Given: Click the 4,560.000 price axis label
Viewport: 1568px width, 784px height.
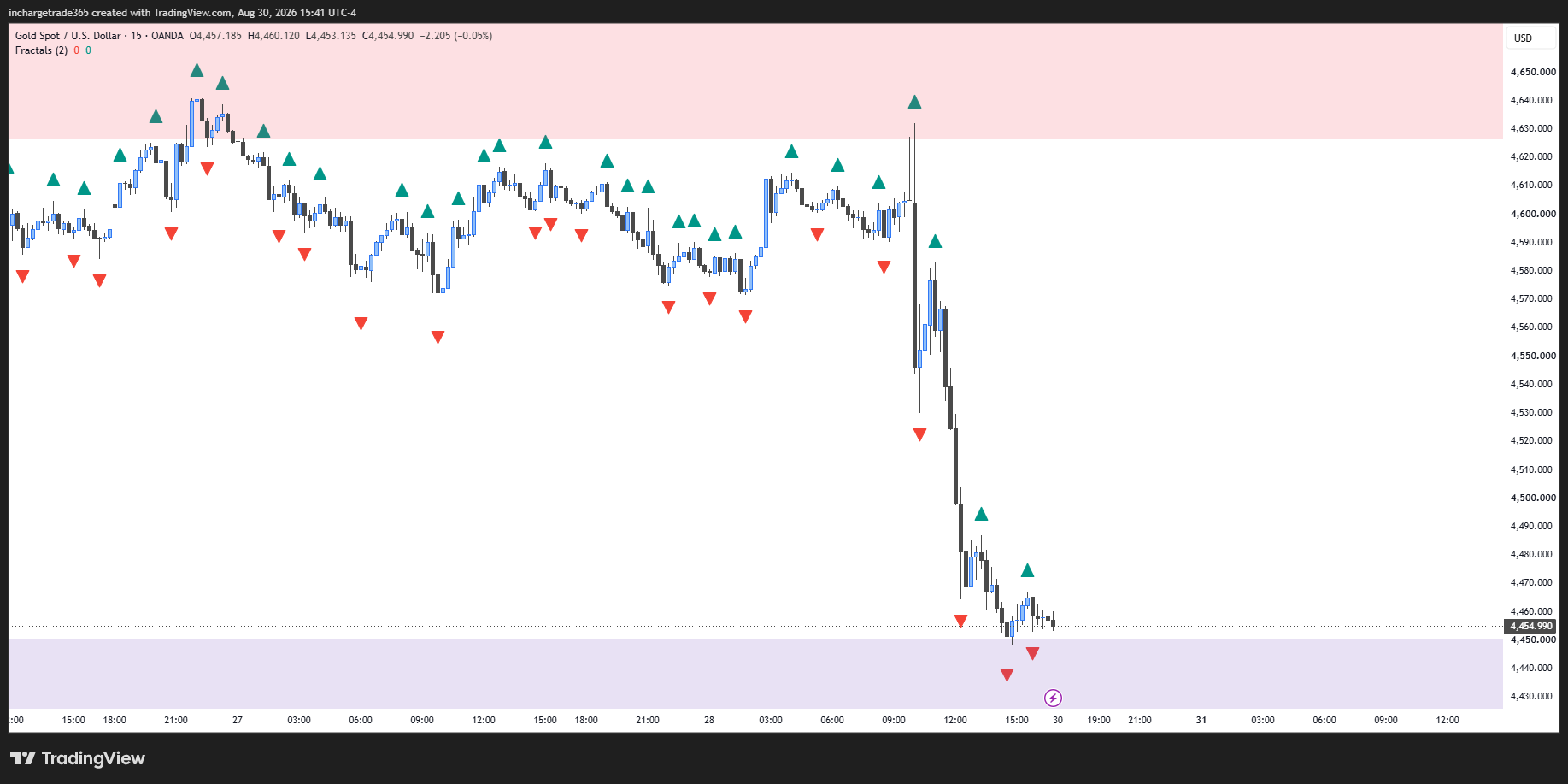Looking at the screenshot, I should click(1532, 327).
